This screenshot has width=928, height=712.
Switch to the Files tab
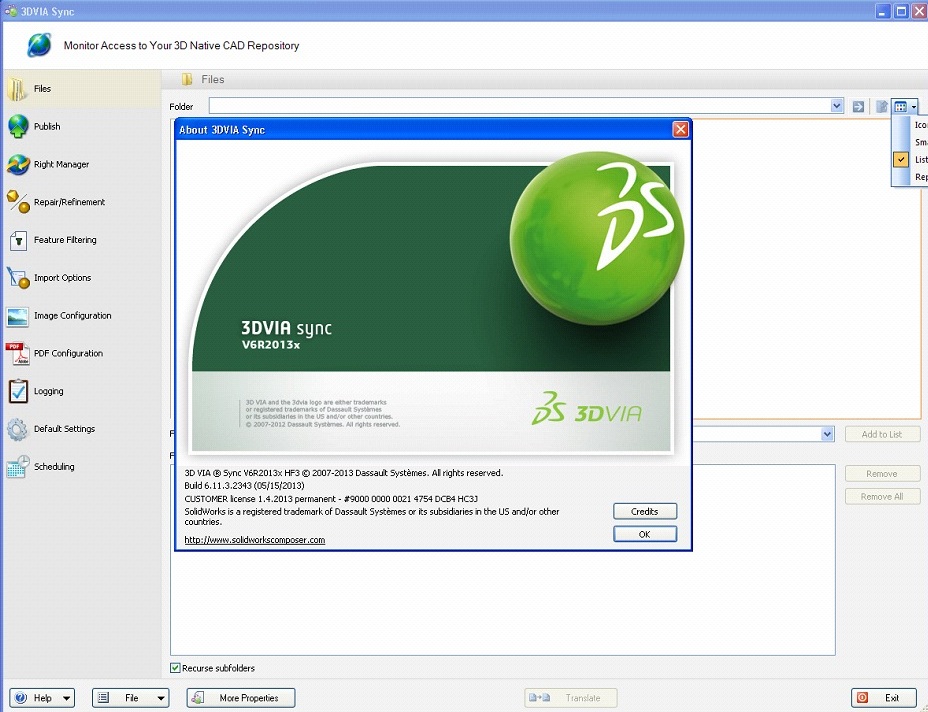(x=41, y=88)
